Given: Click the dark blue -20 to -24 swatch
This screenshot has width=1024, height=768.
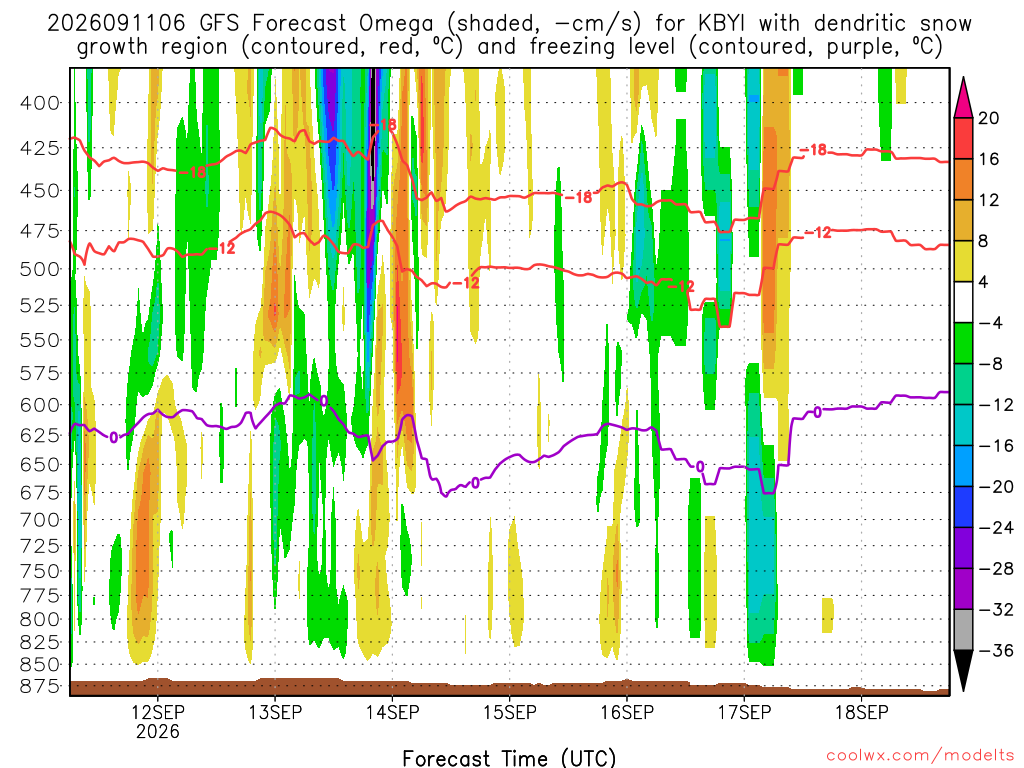Looking at the screenshot, I should pyautogui.click(x=963, y=507).
